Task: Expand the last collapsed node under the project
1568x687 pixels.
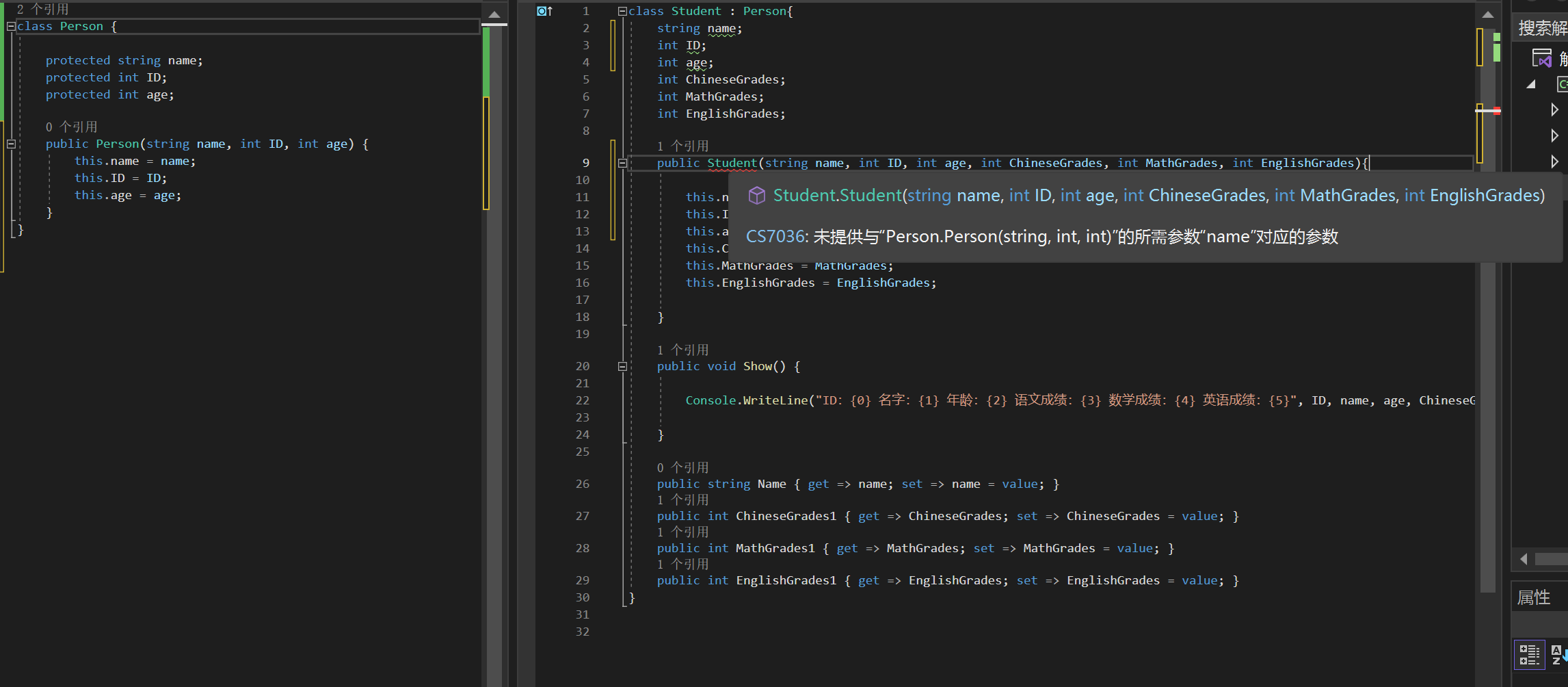Action: [x=1554, y=161]
